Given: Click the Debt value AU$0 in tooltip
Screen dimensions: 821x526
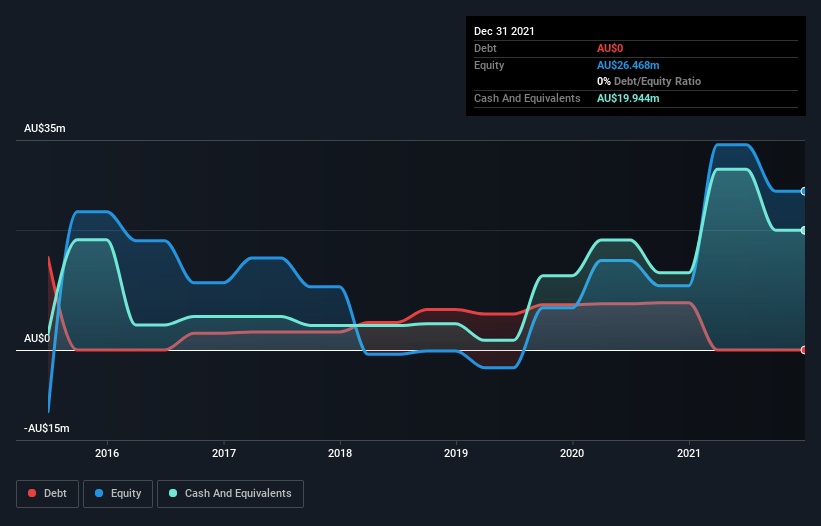Looking at the screenshot, I should (610, 48).
